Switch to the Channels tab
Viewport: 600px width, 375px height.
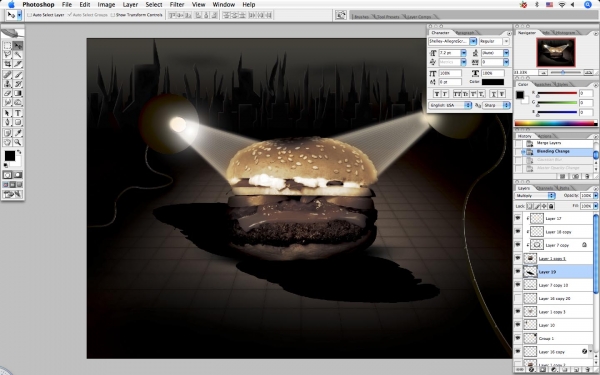click(545, 188)
